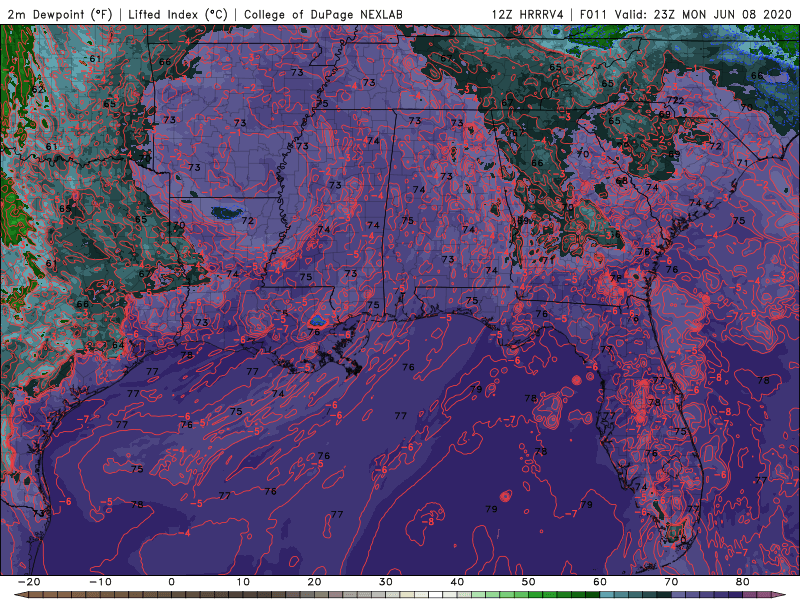Click the "Lifted Index (°C)" header label
The image size is (800, 600).
click(178, 14)
